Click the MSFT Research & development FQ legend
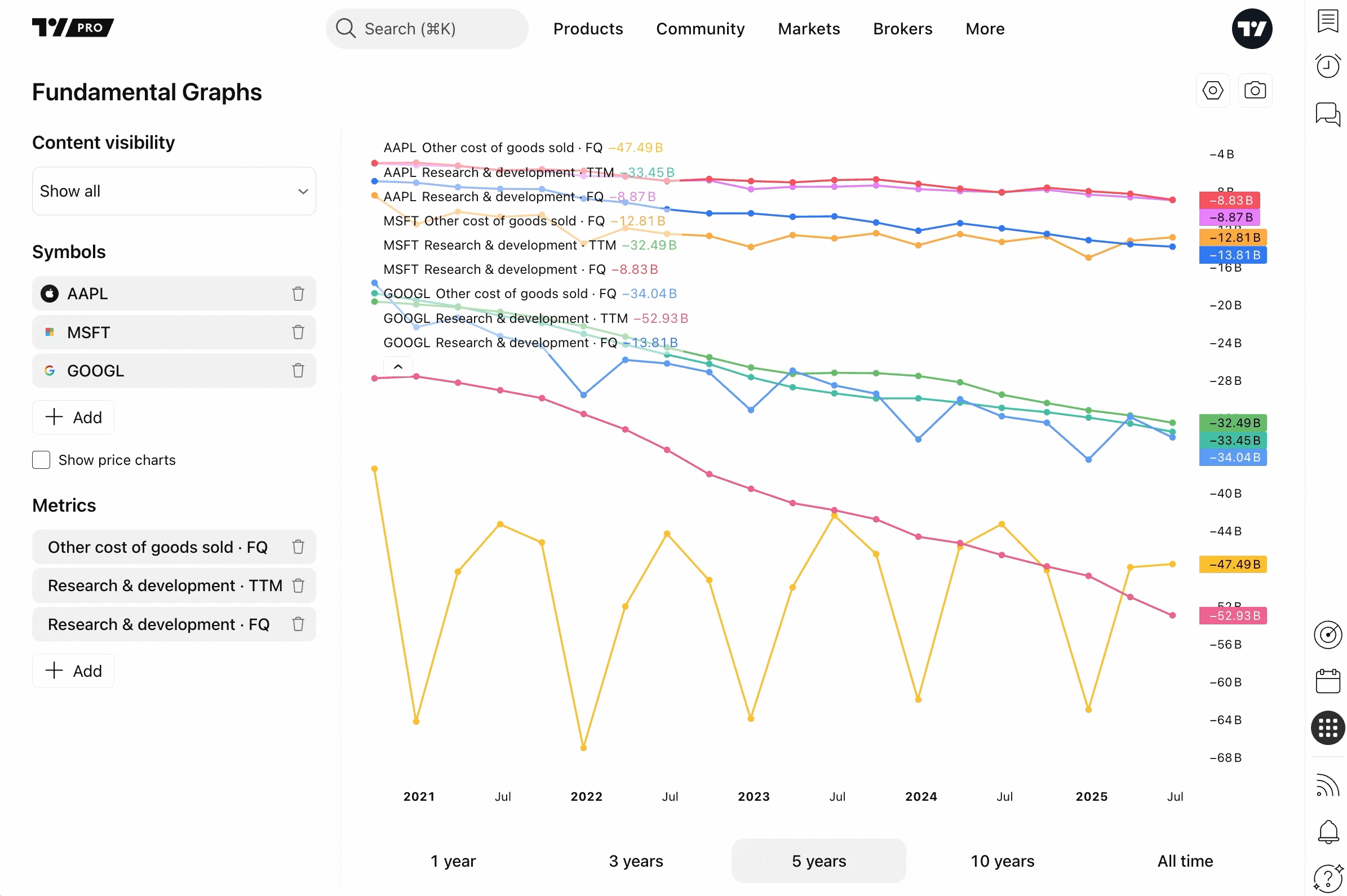1347x896 pixels. coord(520,269)
